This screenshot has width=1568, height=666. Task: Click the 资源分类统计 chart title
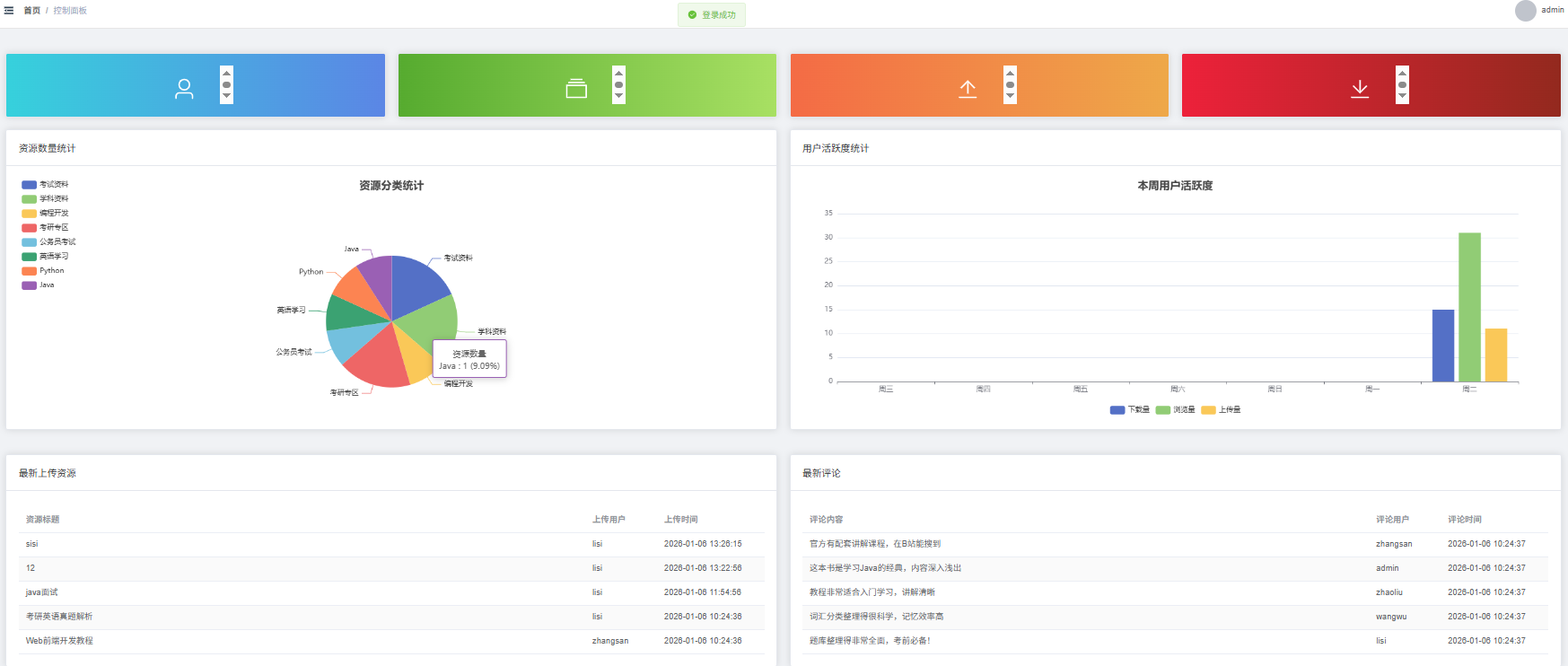pyautogui.click(x=391, y=186)
